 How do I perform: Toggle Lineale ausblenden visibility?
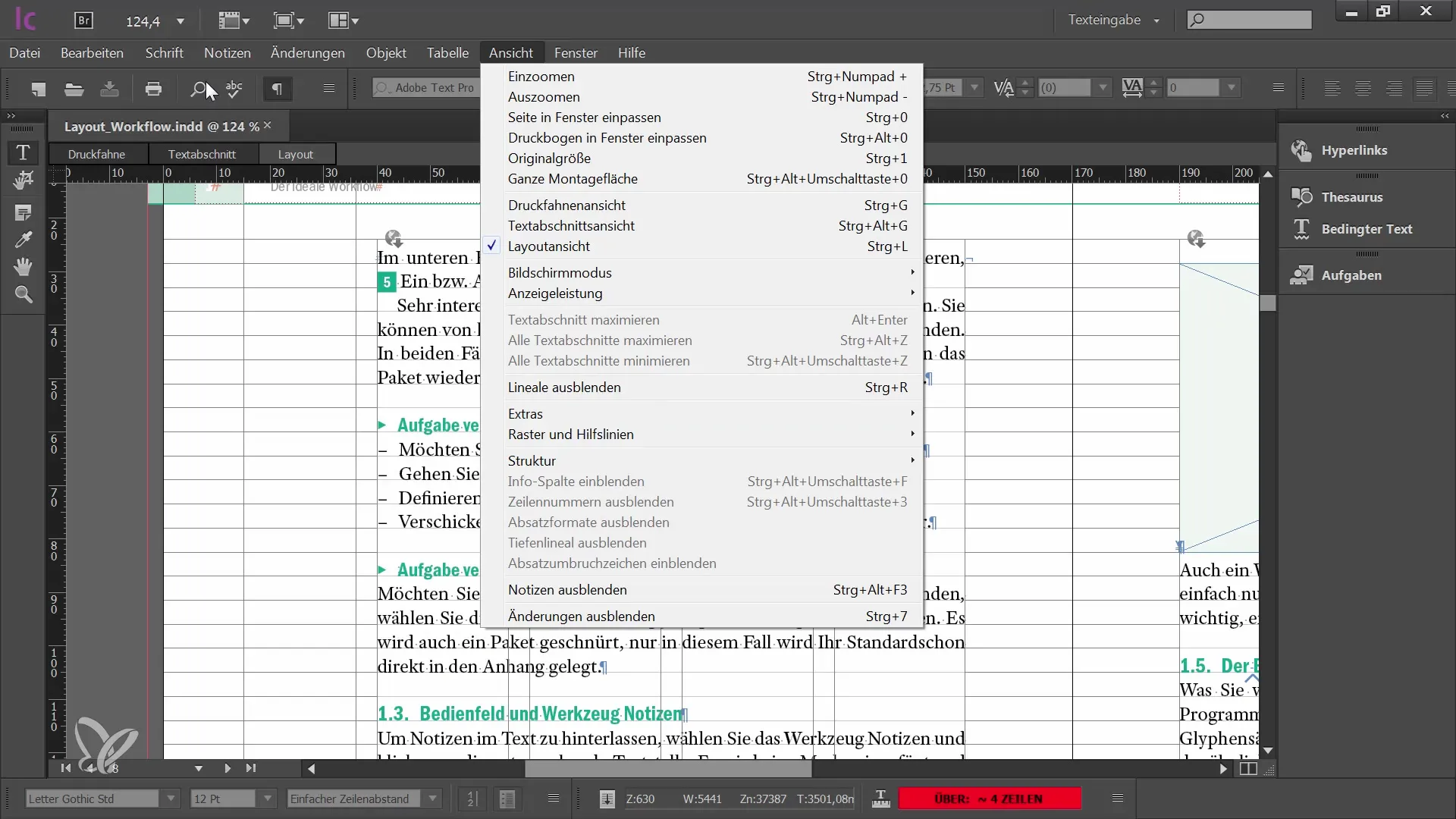pyautogui.click(x=564, y=387)
